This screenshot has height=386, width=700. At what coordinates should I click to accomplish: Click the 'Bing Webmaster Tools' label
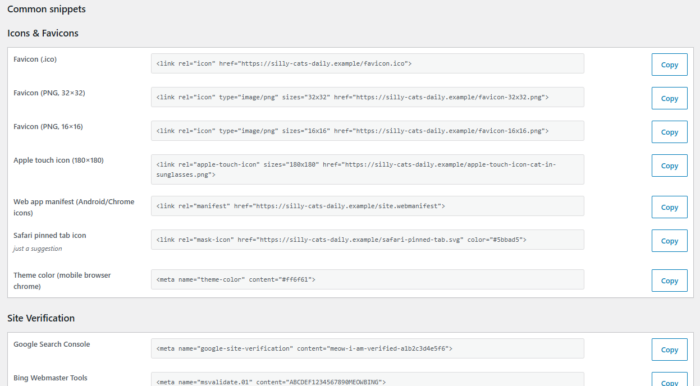[x=50, y=378]
